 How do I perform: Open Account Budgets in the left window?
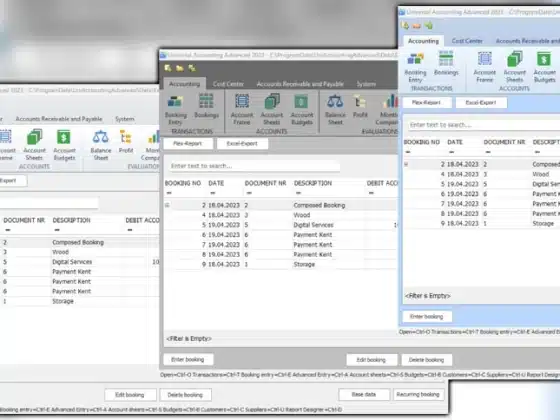(x=64, y=145)
